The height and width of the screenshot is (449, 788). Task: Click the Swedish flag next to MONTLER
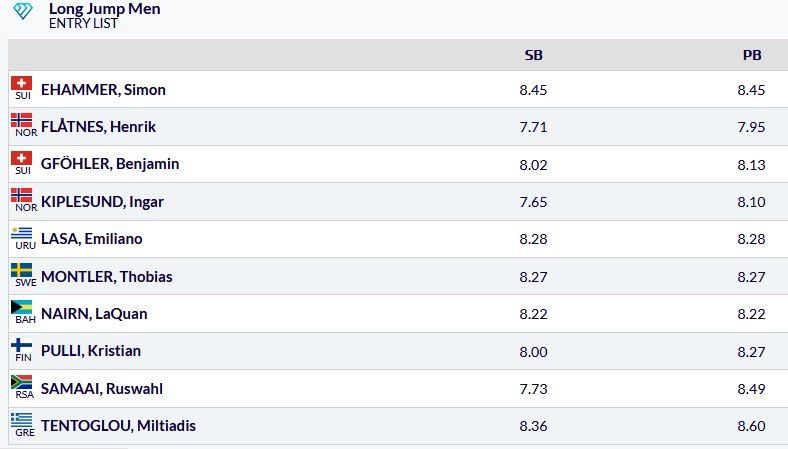point(22,270)
